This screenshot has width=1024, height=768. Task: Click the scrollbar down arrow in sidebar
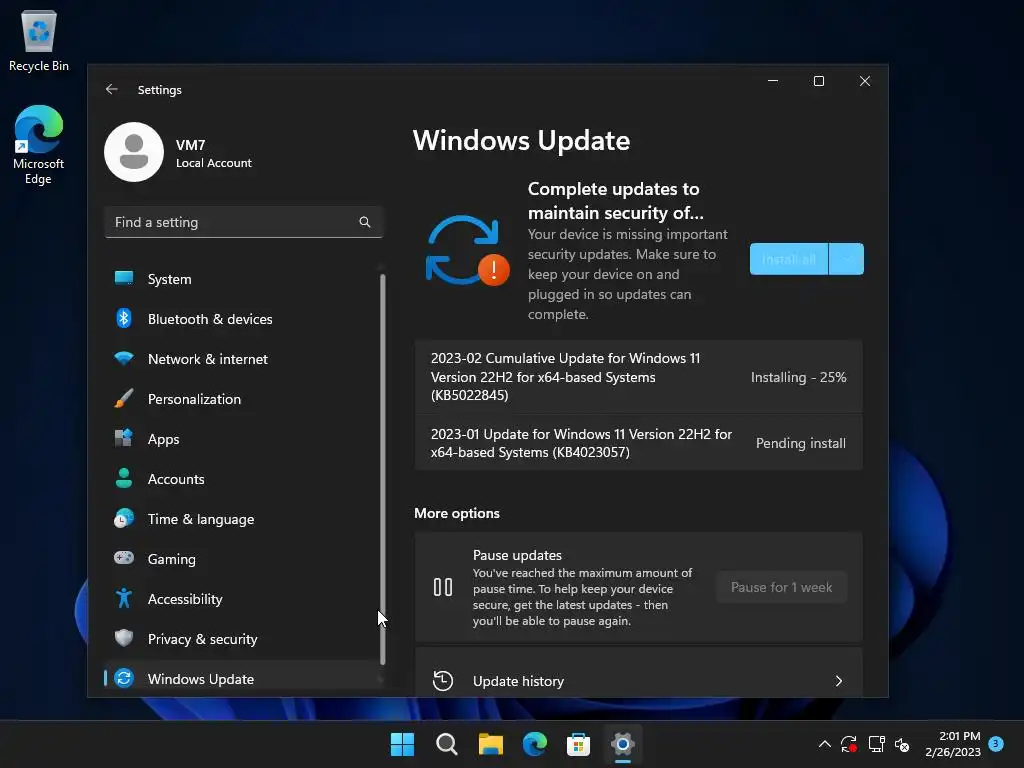point(381,680)
